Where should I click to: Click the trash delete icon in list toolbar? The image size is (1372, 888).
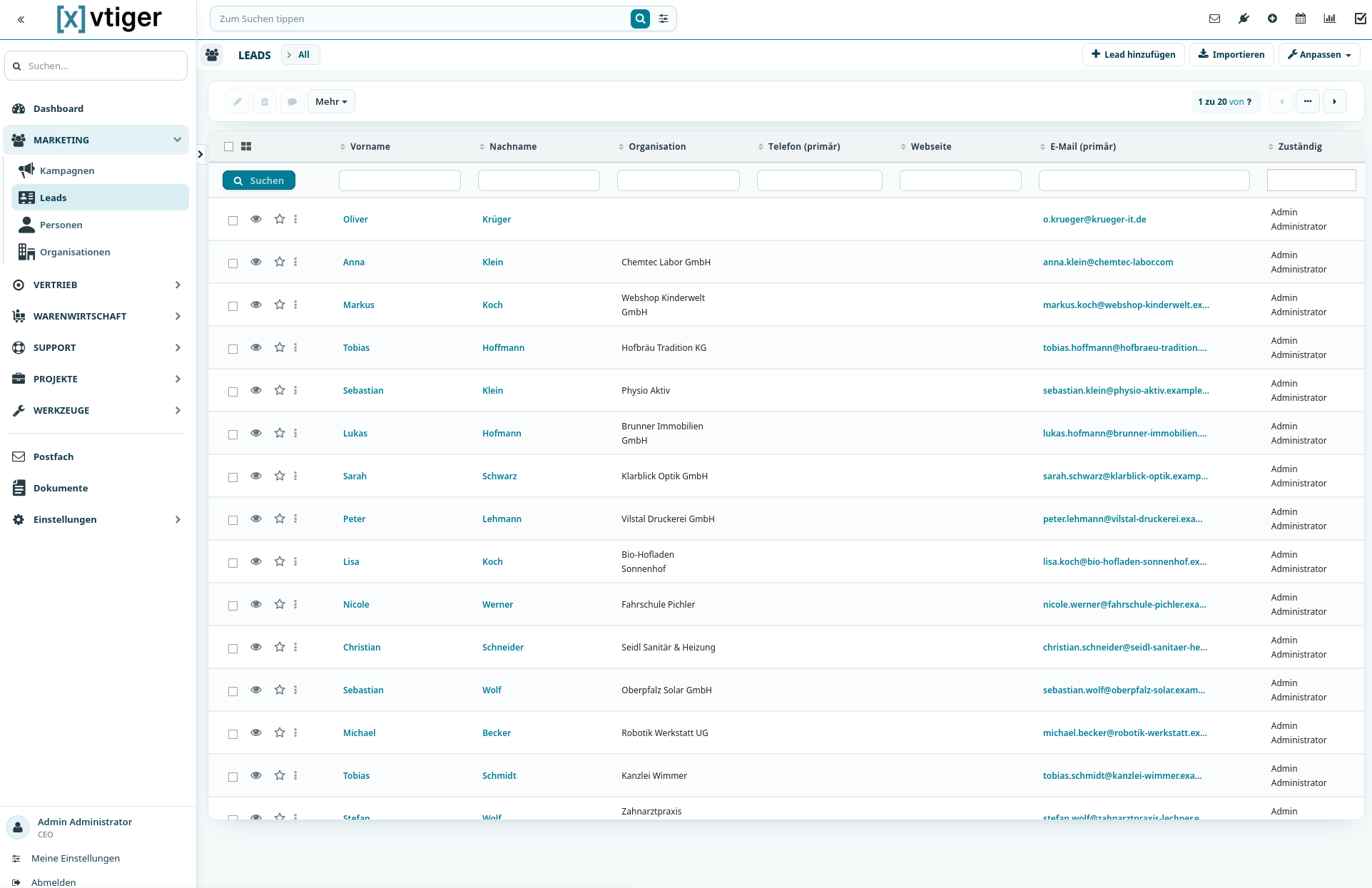coord(265,101)
